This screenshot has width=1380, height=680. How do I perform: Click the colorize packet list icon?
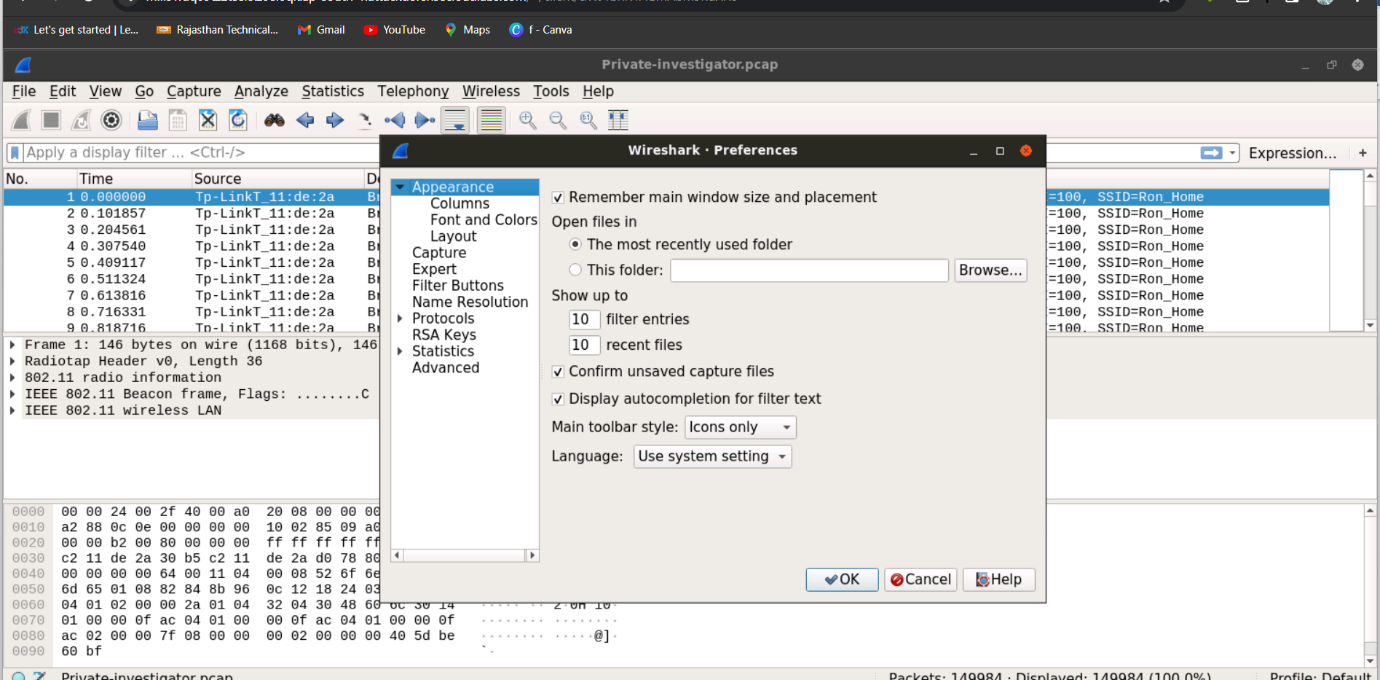[x=491, y=121]
